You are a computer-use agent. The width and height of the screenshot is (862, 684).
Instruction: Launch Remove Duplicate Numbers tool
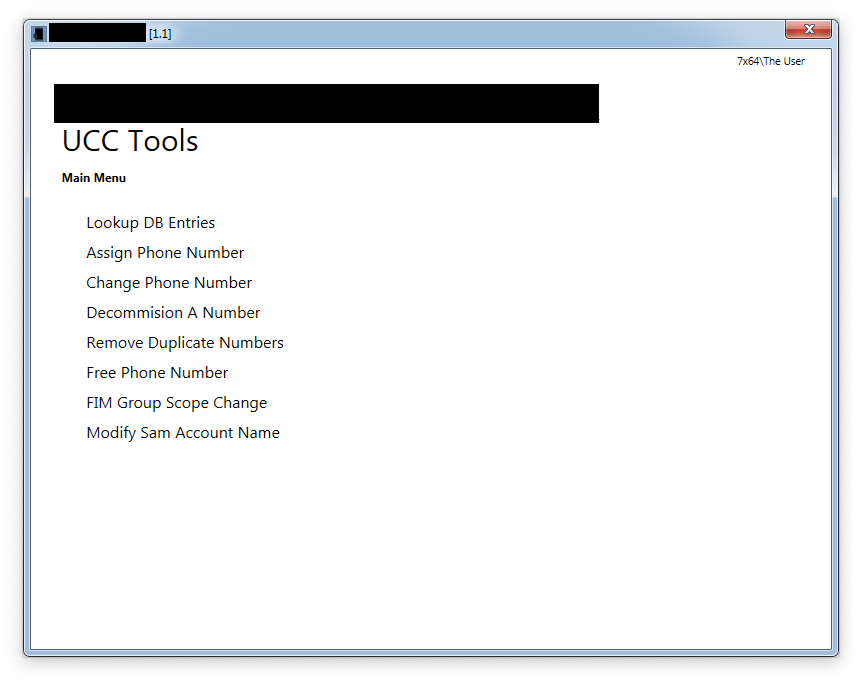[x=185, y=343]
